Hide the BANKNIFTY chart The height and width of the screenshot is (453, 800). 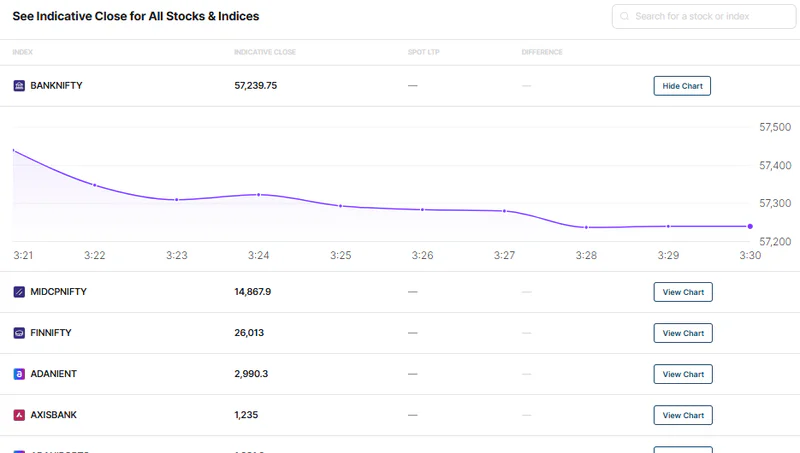click(x=682, y=86)
